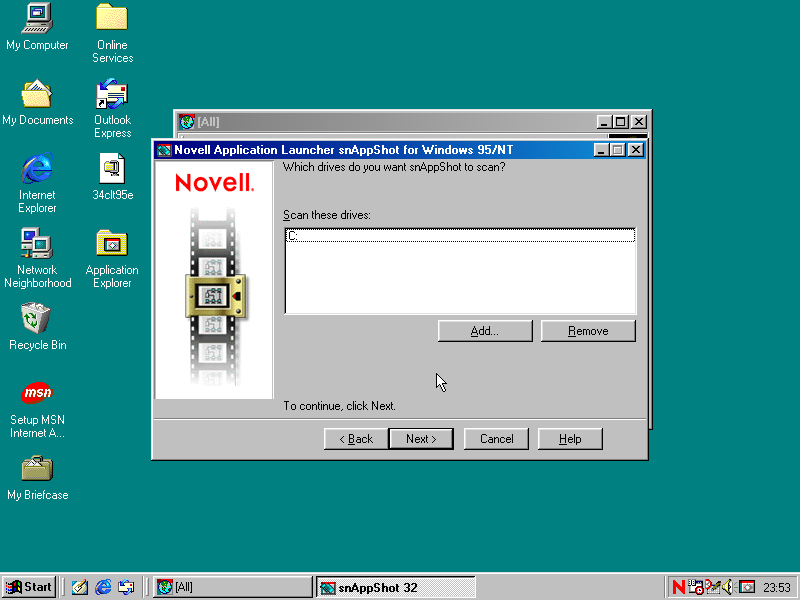Click the red Novell N tray icon
This screenshot has height=600, width=800.
[x=679, y=587]
